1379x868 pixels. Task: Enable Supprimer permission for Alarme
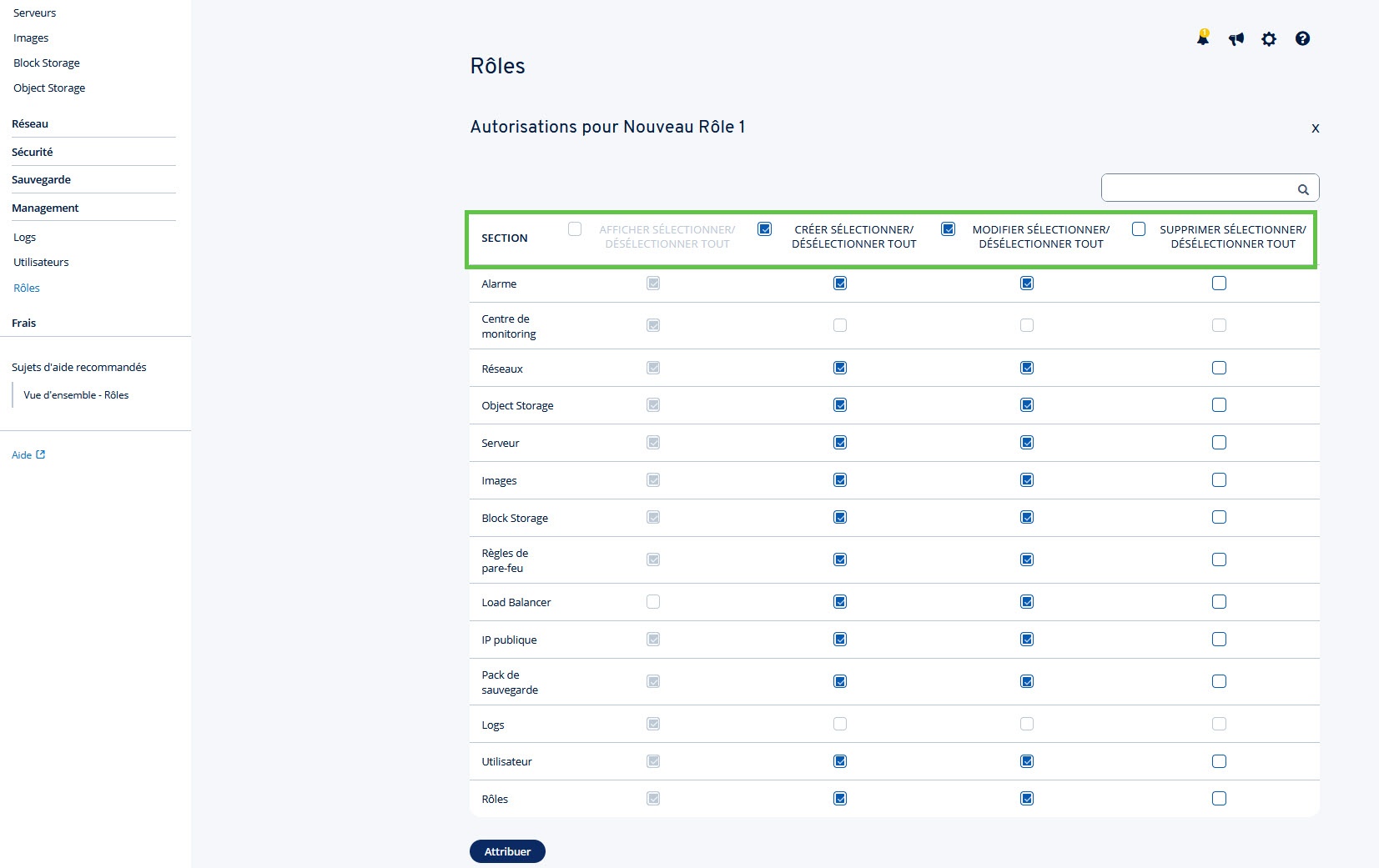pyautogui.click(x=1220, y=283)
